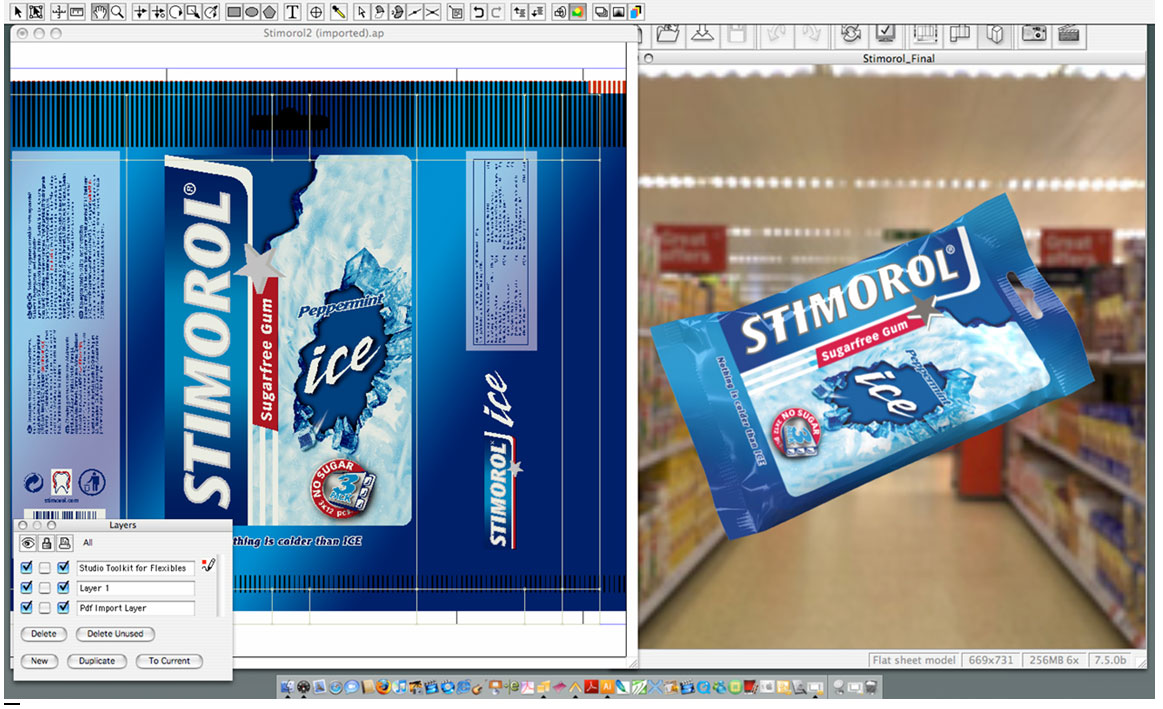Click Stimorol2 (imported).ap window title
1163x709 pixels.
coord(323,33)
